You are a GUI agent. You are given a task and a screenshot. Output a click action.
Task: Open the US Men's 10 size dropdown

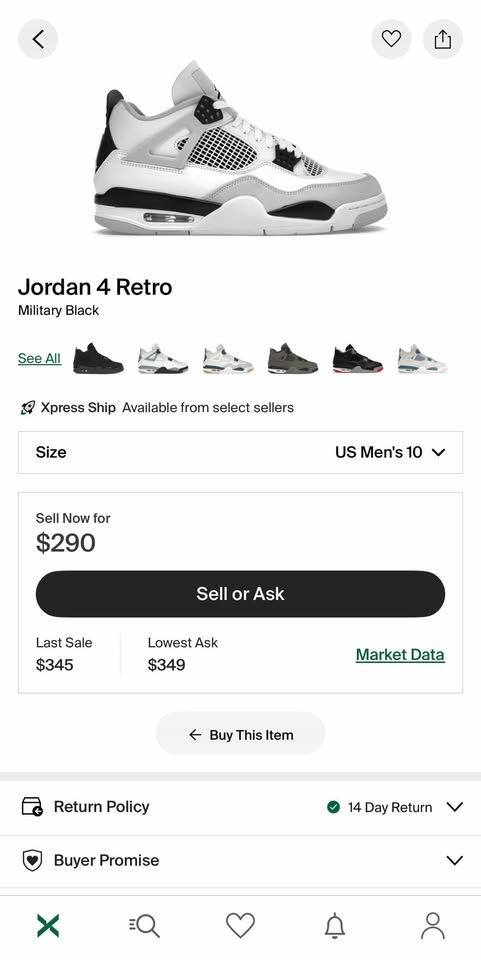click(240, 452)
